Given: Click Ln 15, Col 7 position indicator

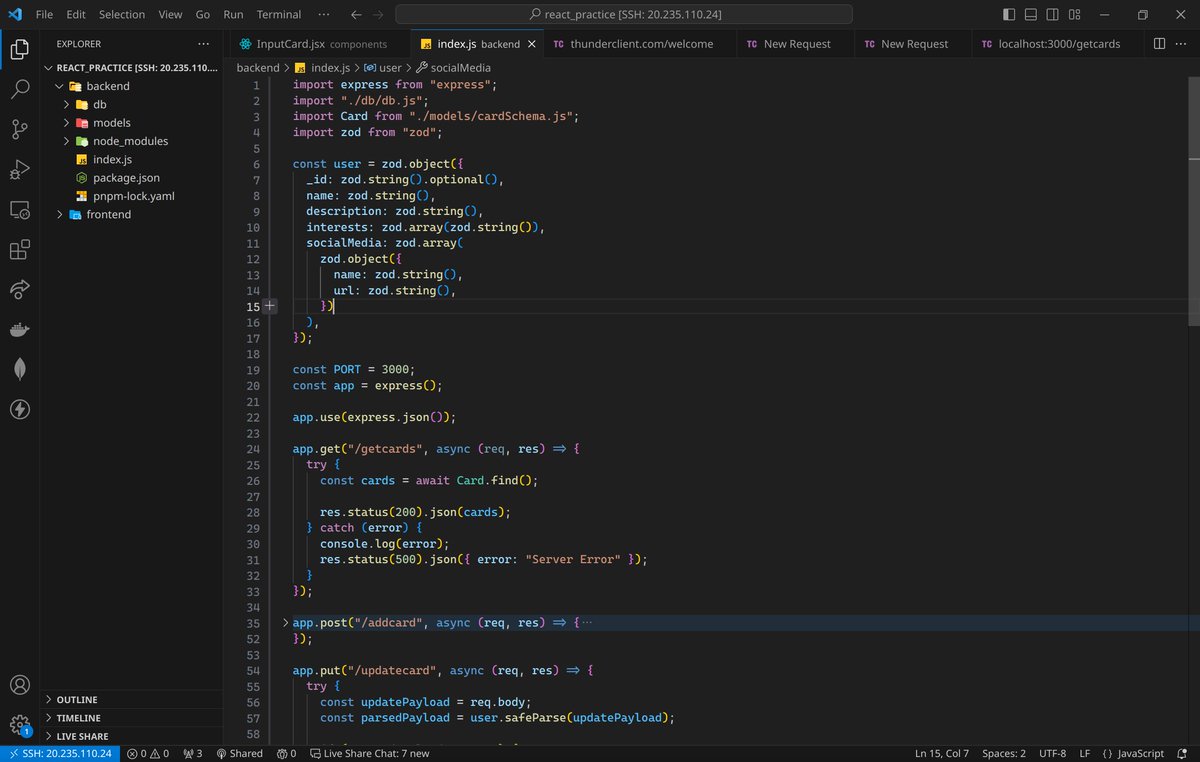Looking at the screenshot, I should (x=941, y=753).
